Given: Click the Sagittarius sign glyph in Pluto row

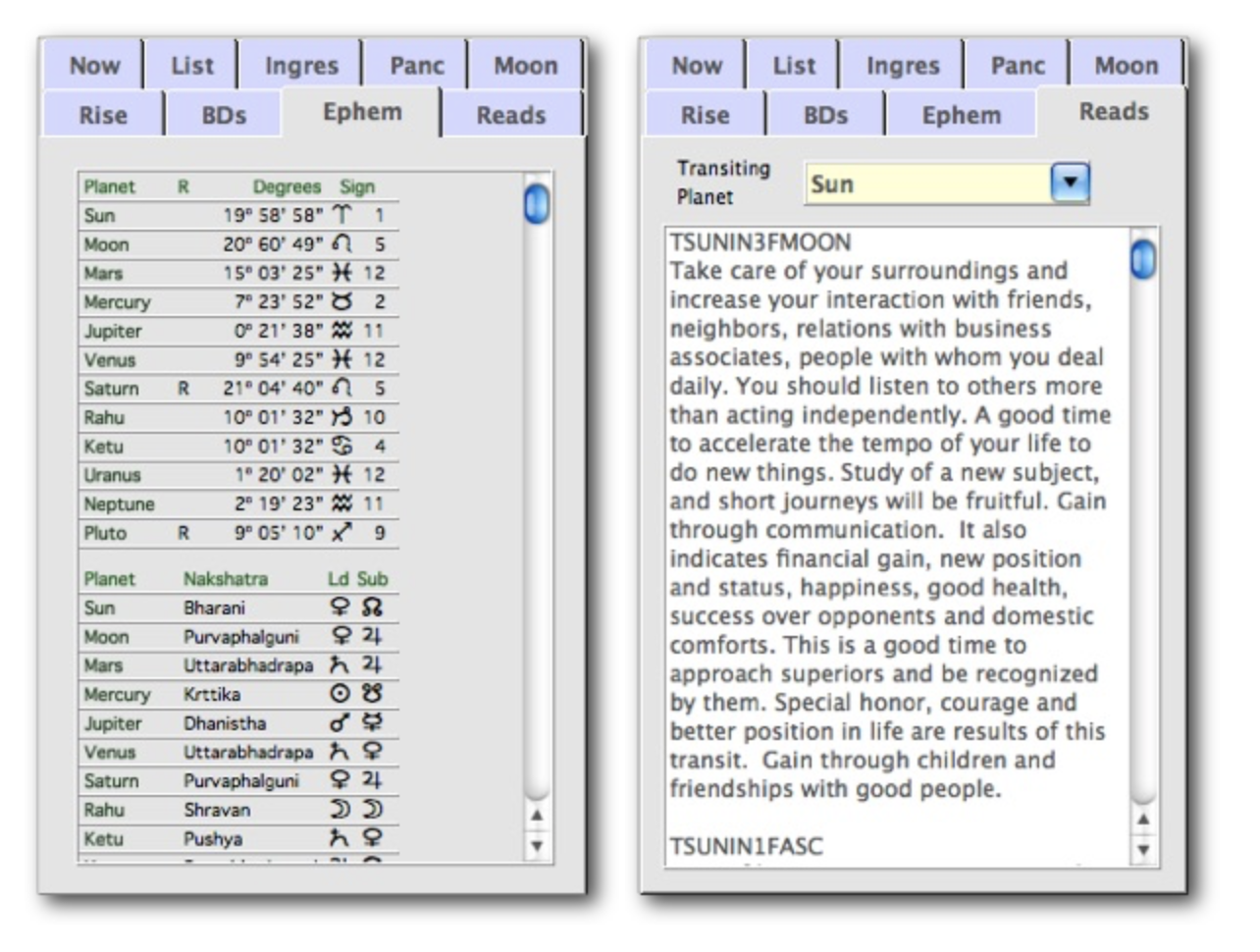Looking at the screenshot, I should click(341, 533).
